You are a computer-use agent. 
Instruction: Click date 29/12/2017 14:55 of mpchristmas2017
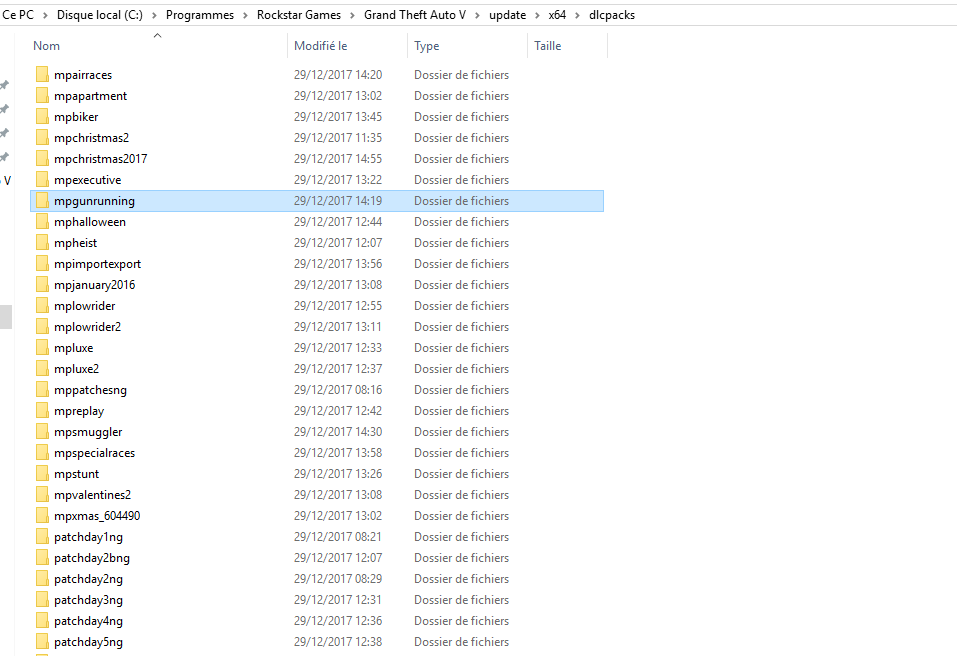pyautogui.click(x=338, y=159)
